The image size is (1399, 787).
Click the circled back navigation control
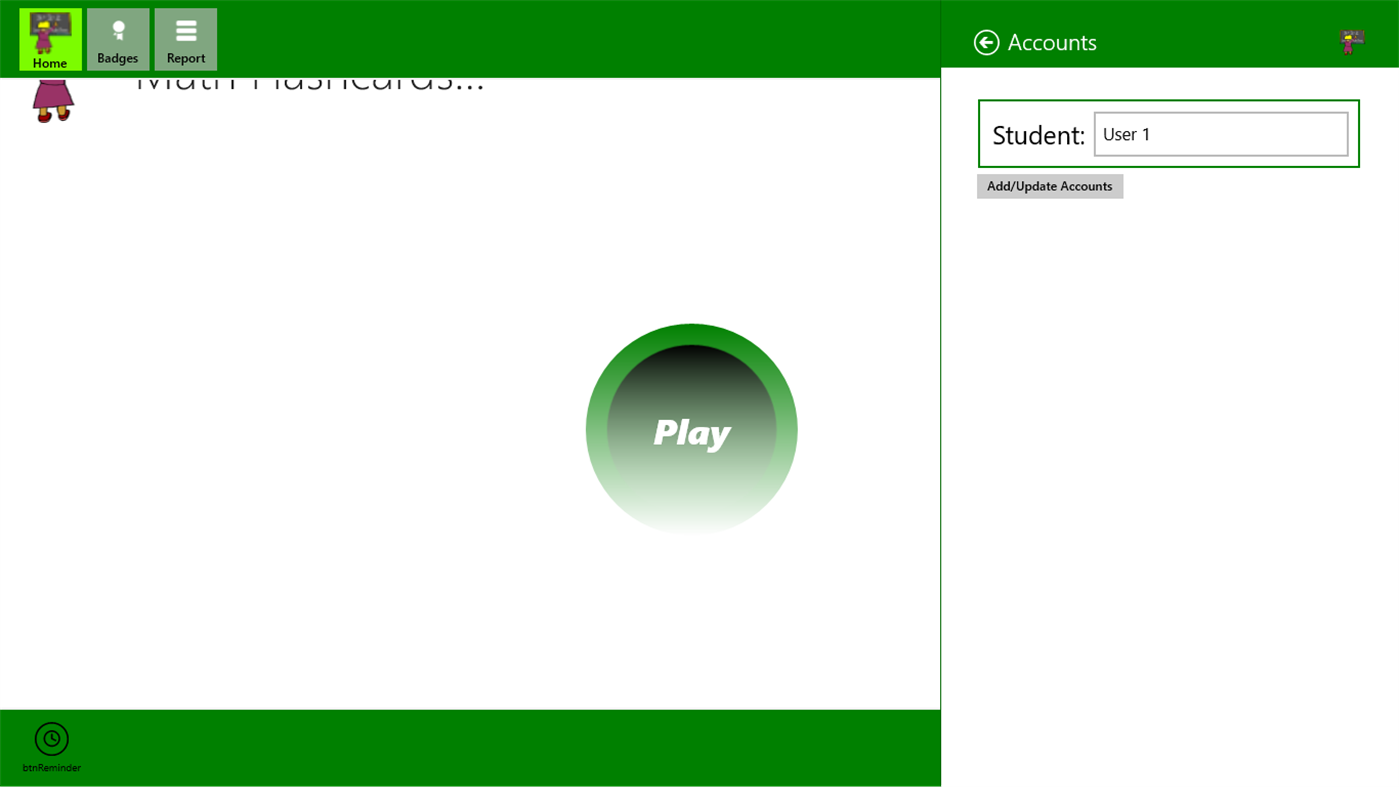[x=985, y=42]
